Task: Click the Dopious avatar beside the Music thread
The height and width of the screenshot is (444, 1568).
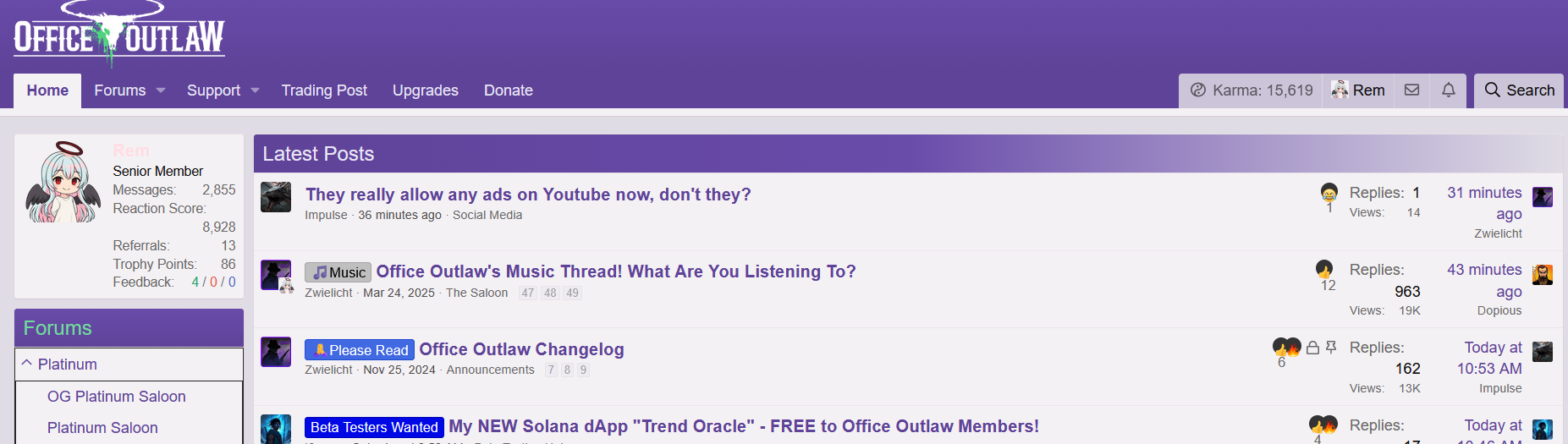Action: pos(1543,275)
